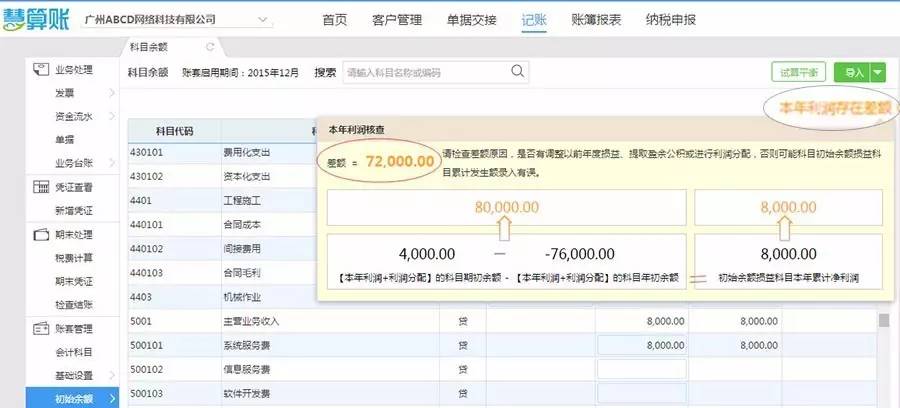The image size is (900, 408).
Task: Select row code 430101
Action: coord(146,153)
